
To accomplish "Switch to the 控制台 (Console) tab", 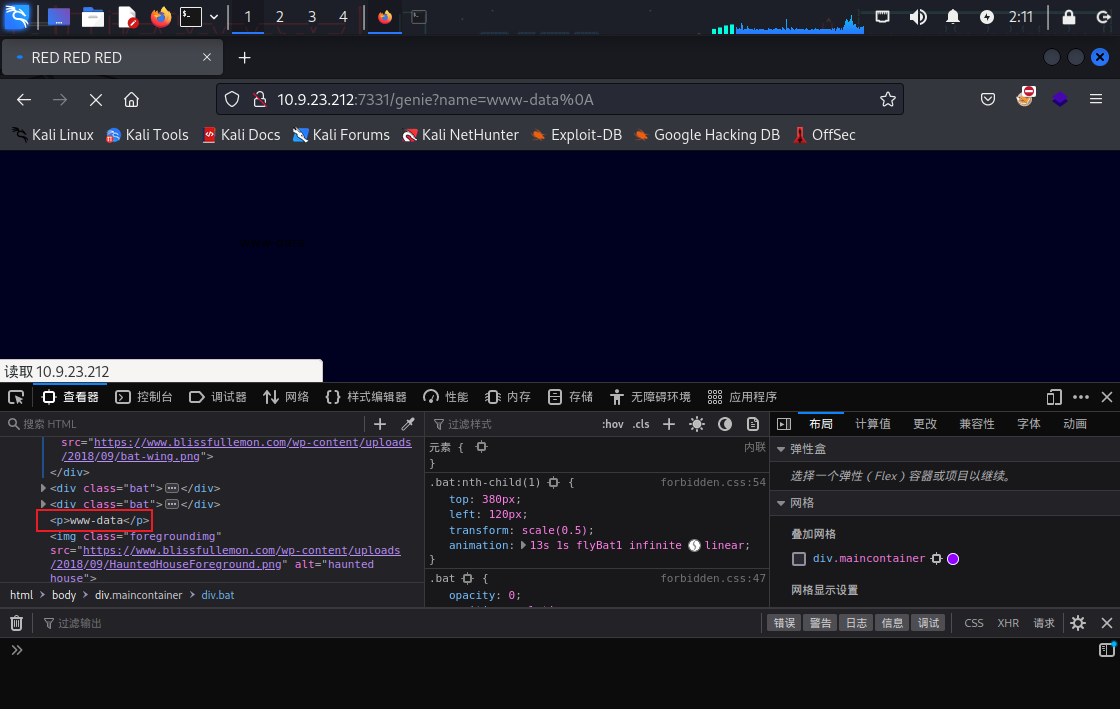I will [x=144, y=397].
